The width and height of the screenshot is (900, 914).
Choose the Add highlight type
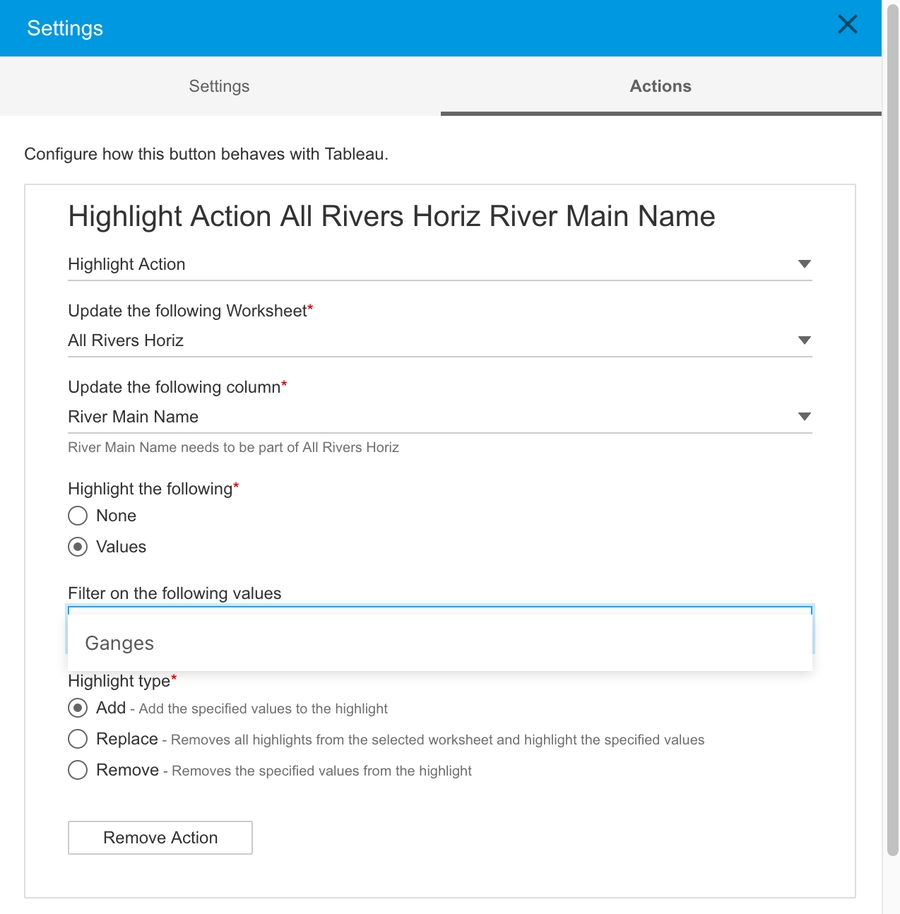point(78,708)
